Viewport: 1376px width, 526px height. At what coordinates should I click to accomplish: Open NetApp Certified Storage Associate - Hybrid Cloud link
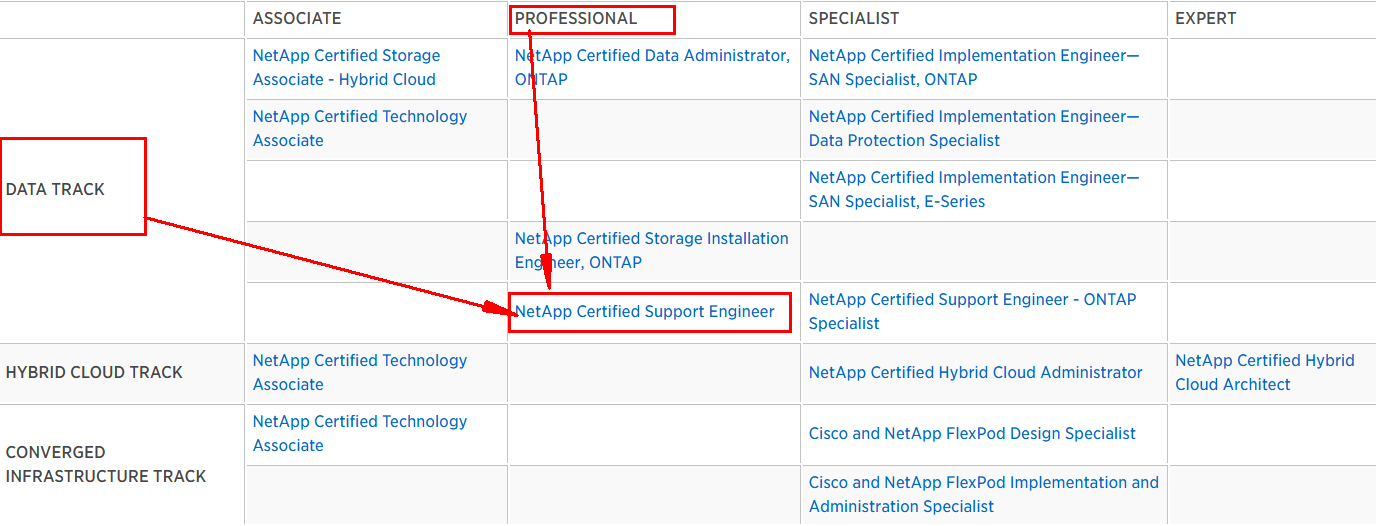pos(346,68)
